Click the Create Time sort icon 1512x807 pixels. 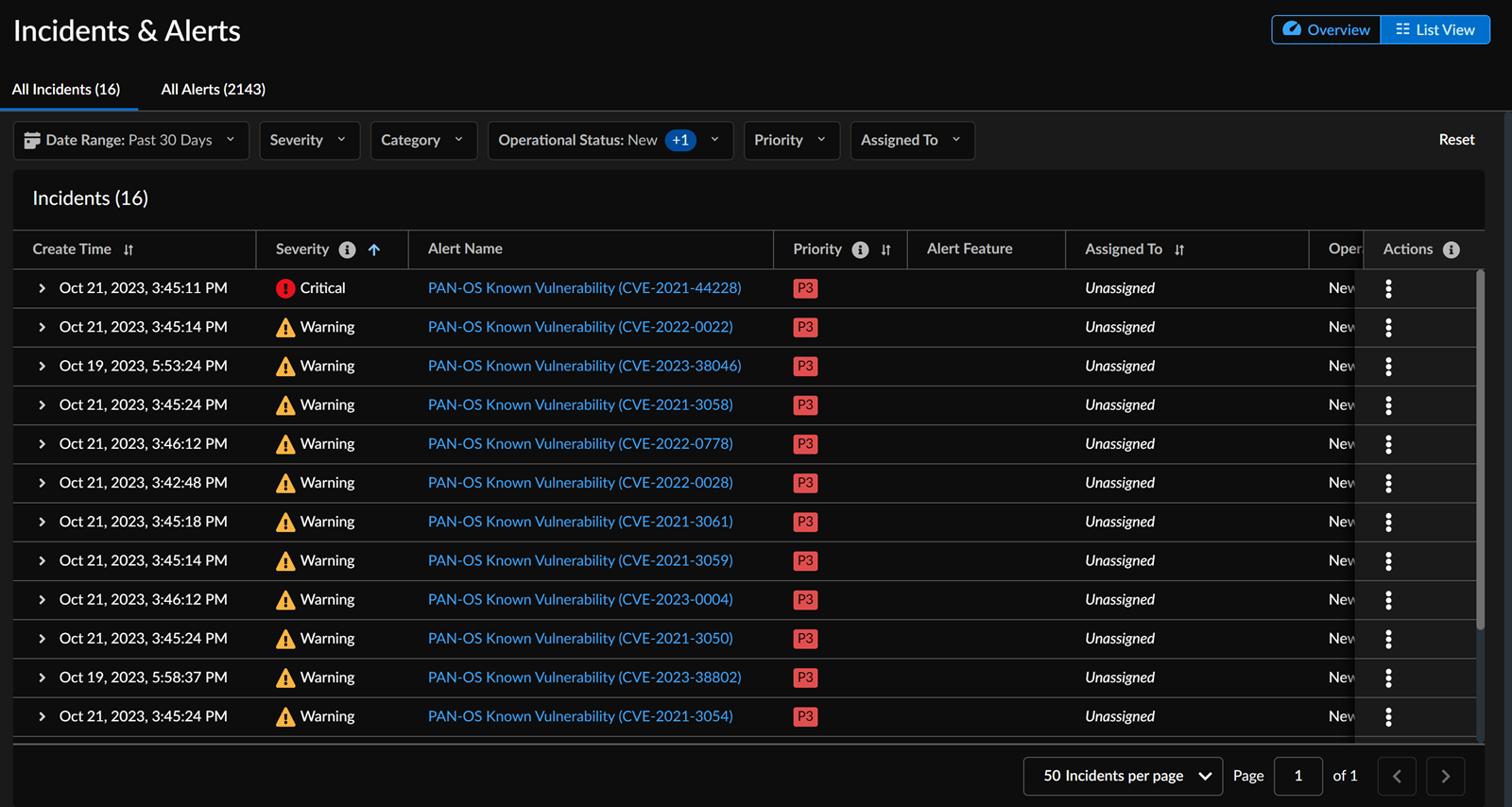(129, 249)
